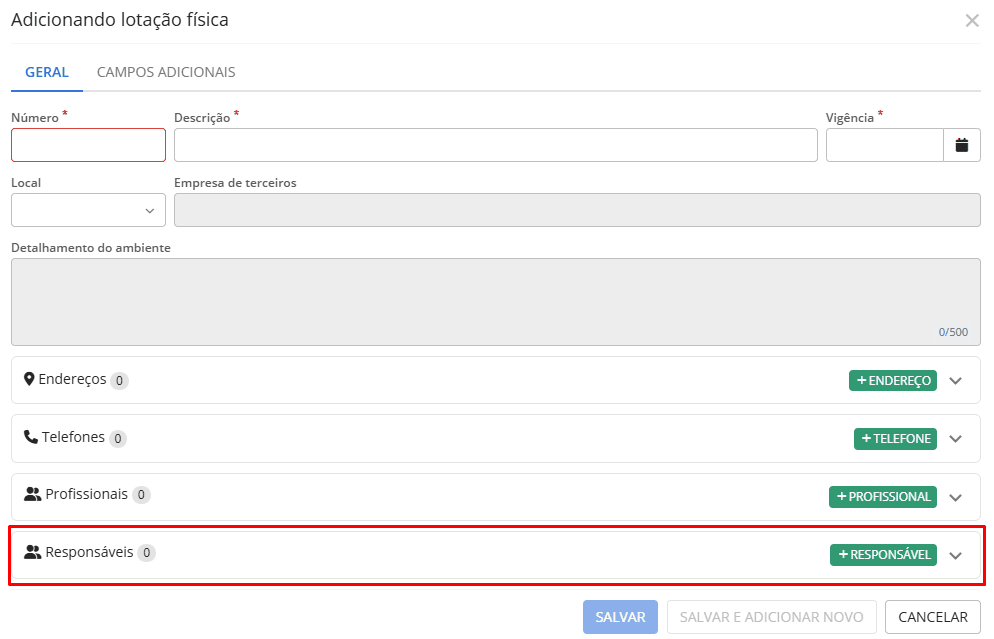The image size is (994, 639).
Task: Expand the Profissionais section chevron
Action: click(x=955, y=497)
